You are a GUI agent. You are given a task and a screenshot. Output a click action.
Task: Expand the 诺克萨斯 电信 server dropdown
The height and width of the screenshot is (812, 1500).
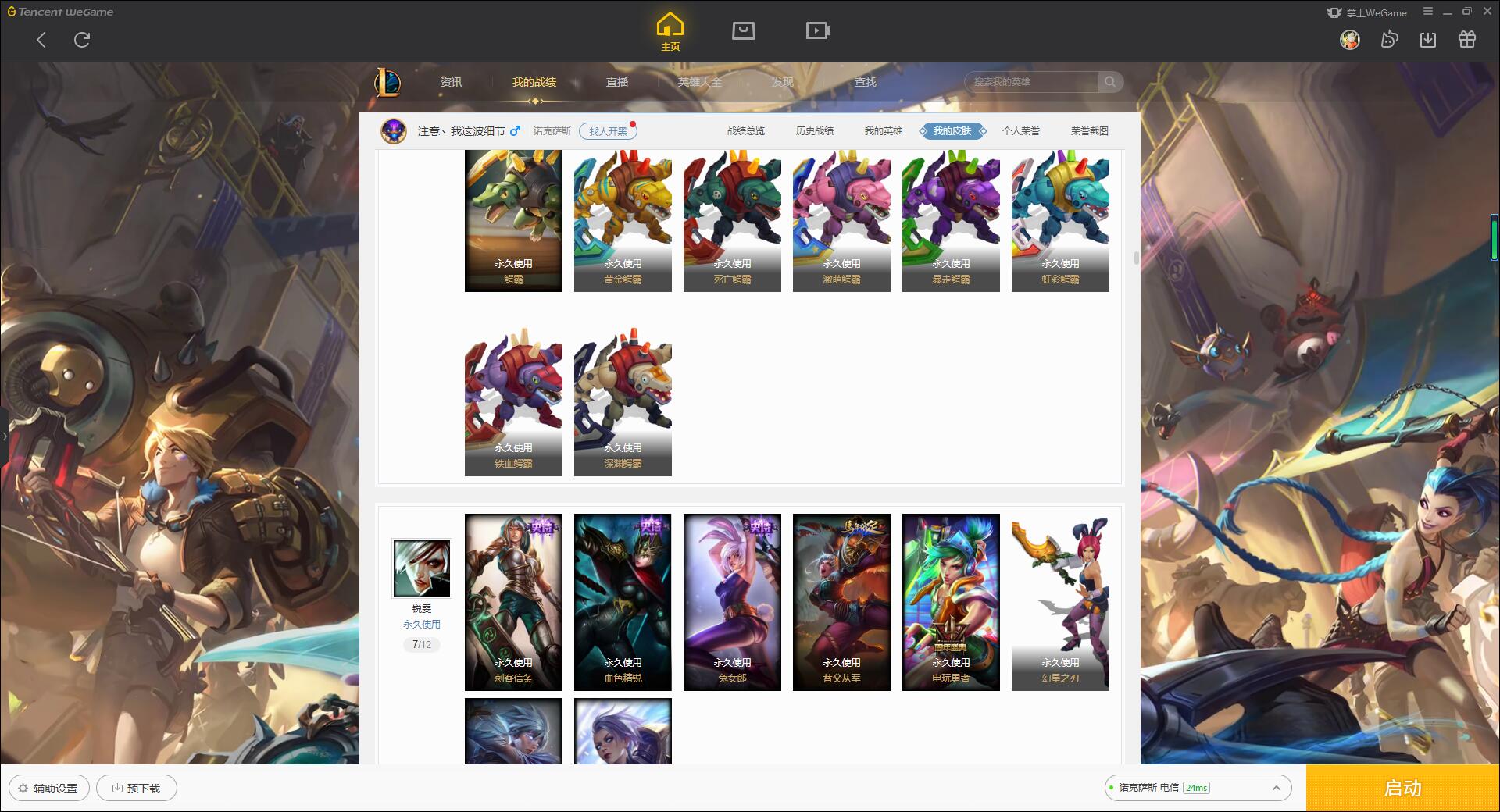[1198, 788]
